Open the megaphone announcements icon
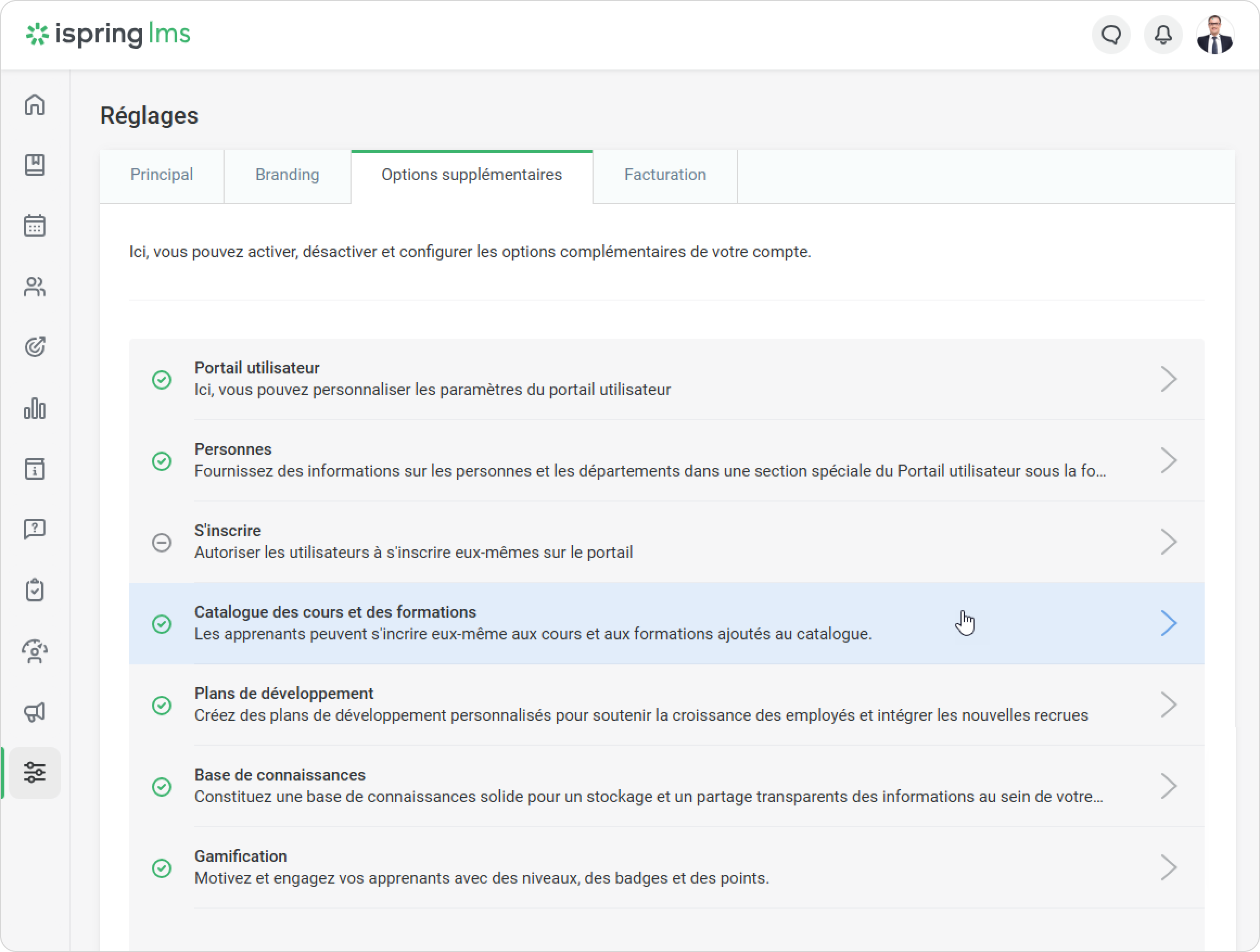 click(x=35, y=712)
